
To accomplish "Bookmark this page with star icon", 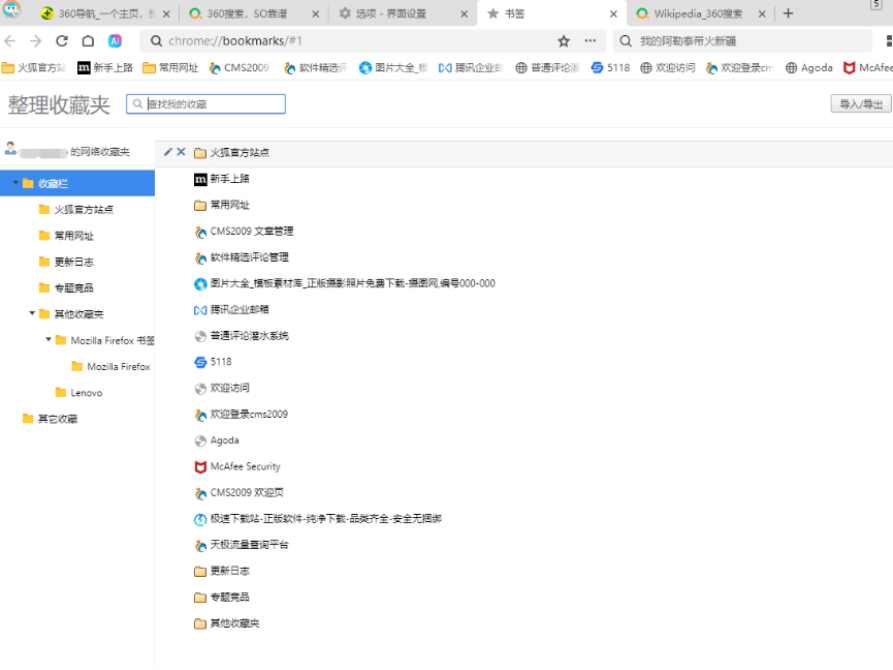I will pyautogui.click(x=564, y=41).
